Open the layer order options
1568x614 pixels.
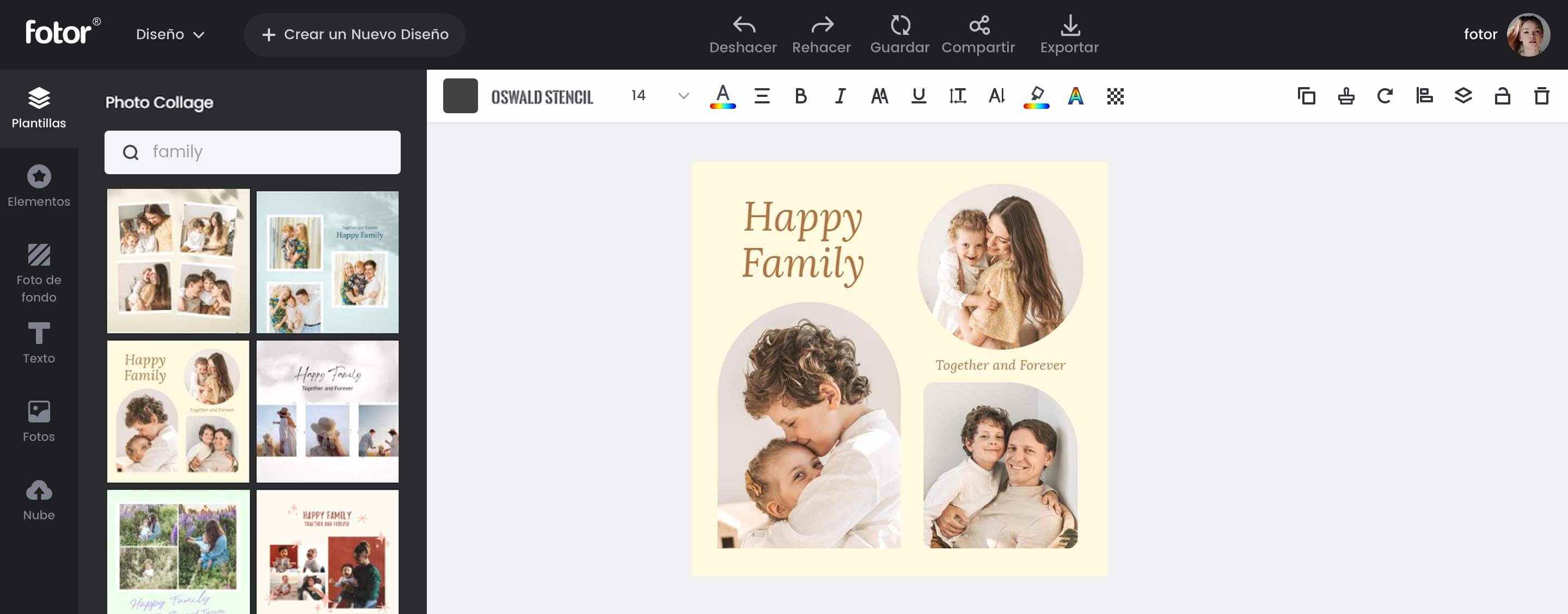[1463, 96]
